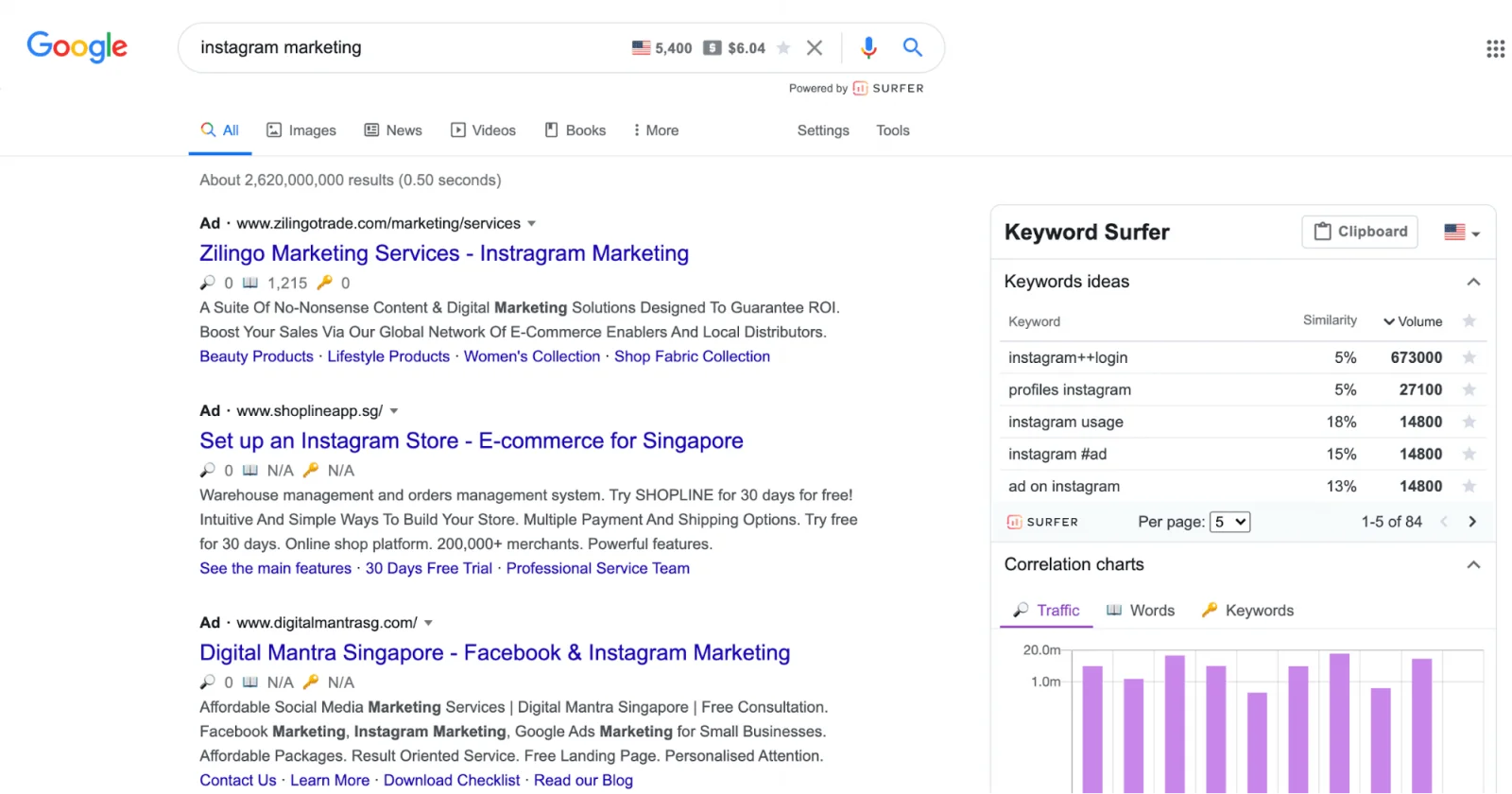The width and height of the screenshot is (1512, 794).
Task: Select Keywords correlation chart tab
Action: (1247, 611)
